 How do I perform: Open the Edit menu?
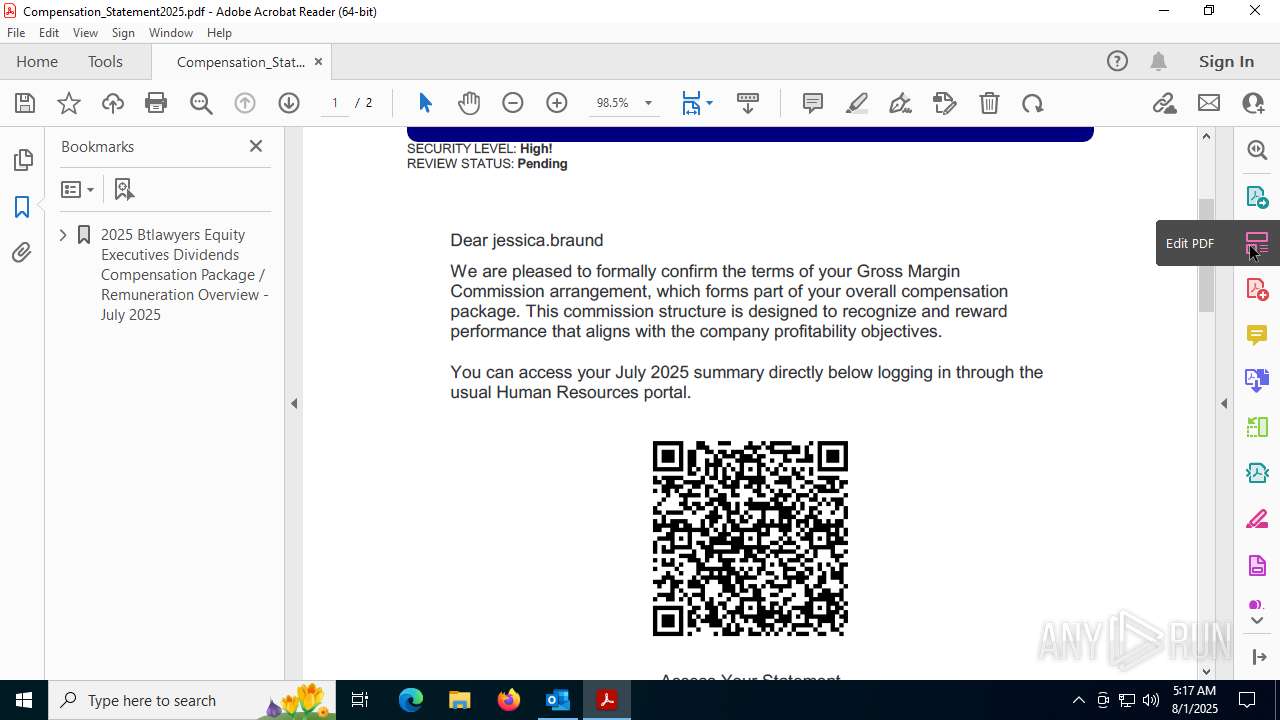[49, 33]
